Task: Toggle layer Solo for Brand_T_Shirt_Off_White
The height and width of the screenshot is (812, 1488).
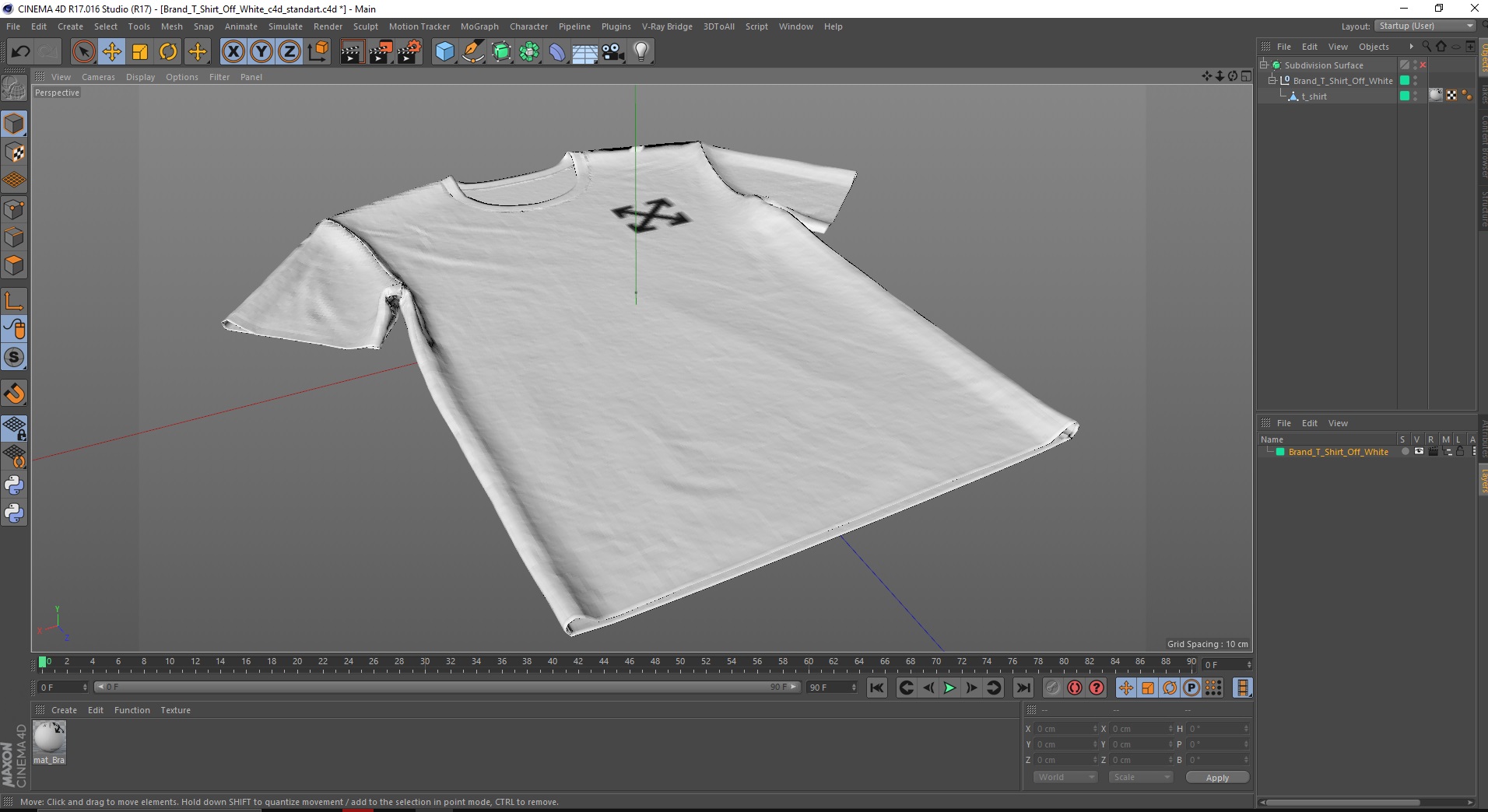Action: tap(1405, 452)
